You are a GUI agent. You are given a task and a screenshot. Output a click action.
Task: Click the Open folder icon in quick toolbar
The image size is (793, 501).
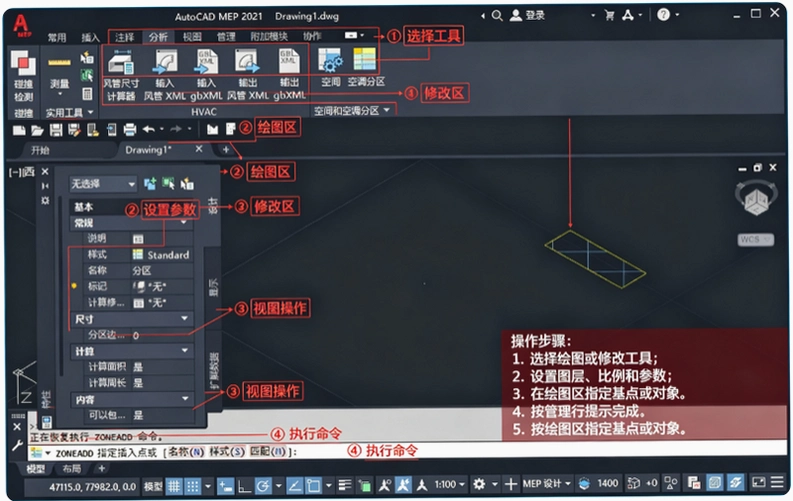pyautogui.click(x=37, y=130)
